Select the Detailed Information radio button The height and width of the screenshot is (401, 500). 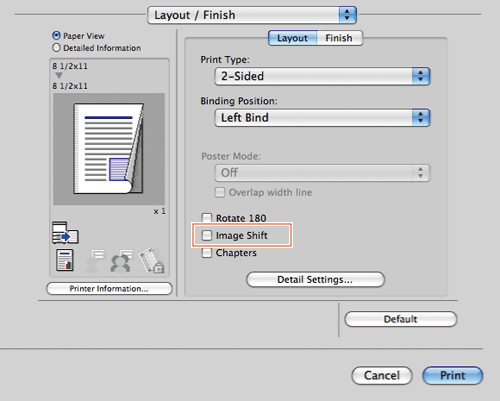(56, 48)
